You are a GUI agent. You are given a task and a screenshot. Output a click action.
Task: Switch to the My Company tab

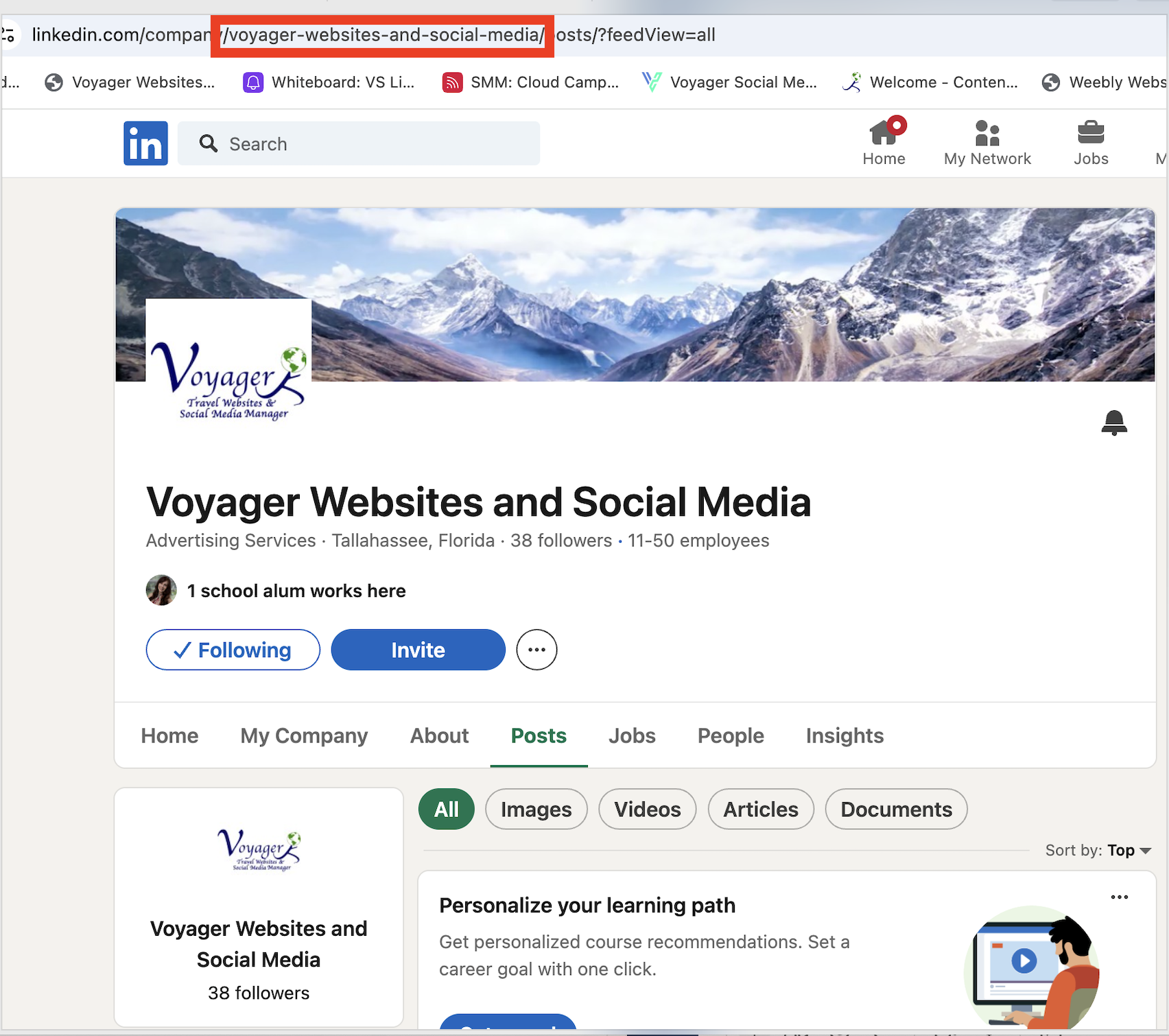point(304,735)
